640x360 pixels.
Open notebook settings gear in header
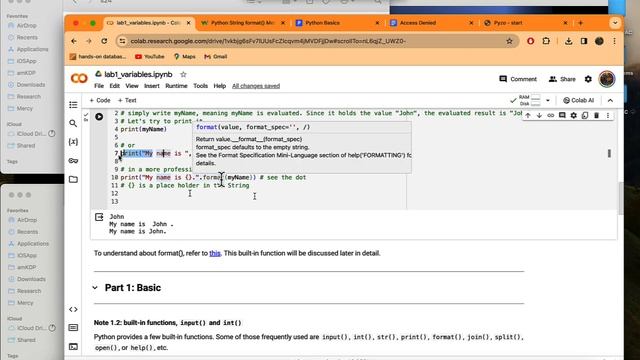coord(588,79)
